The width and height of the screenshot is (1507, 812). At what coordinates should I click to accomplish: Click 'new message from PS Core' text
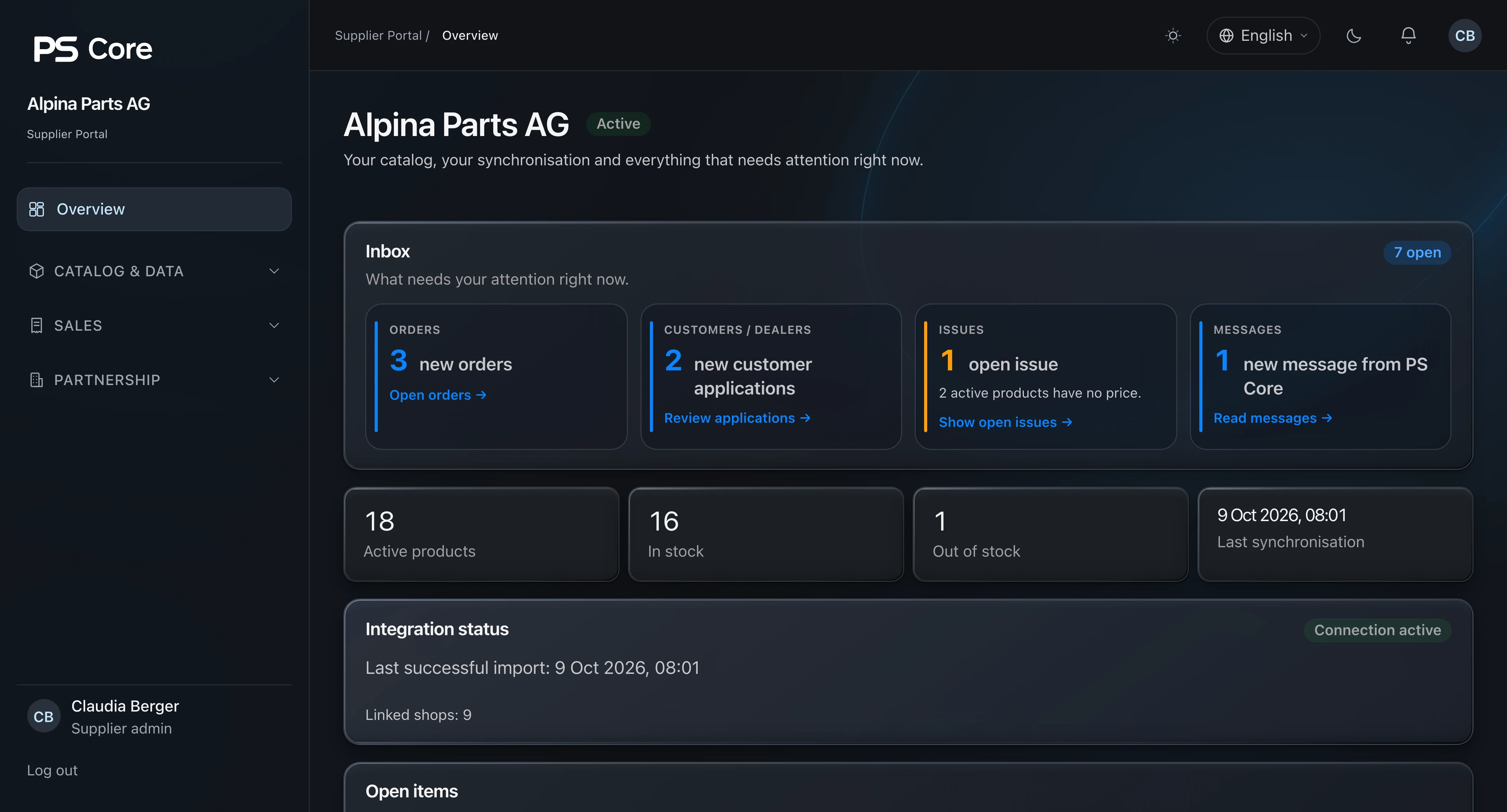(1335, 376)
